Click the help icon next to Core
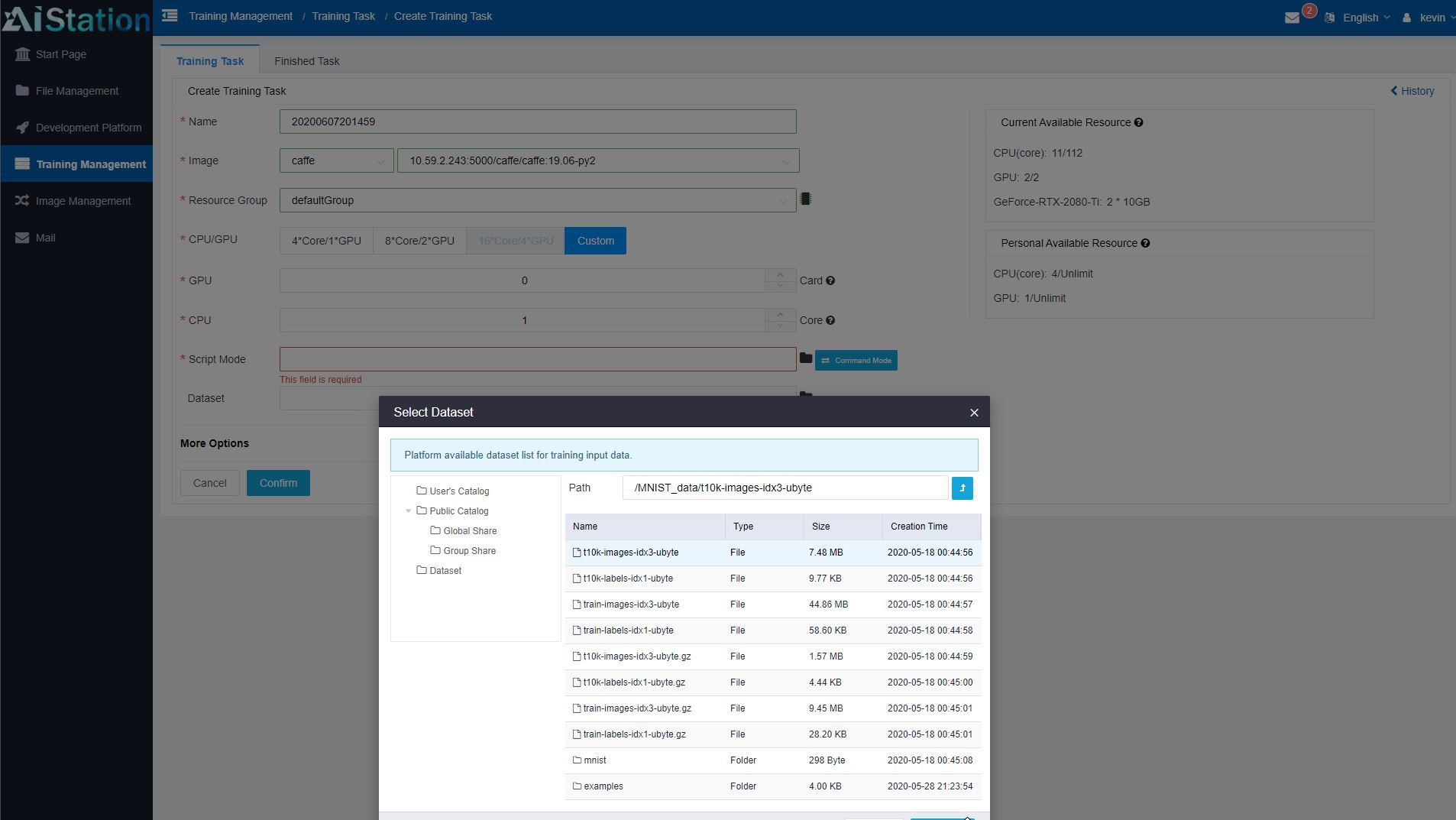Screen dimensions: 1456x820 click(830, 320)
